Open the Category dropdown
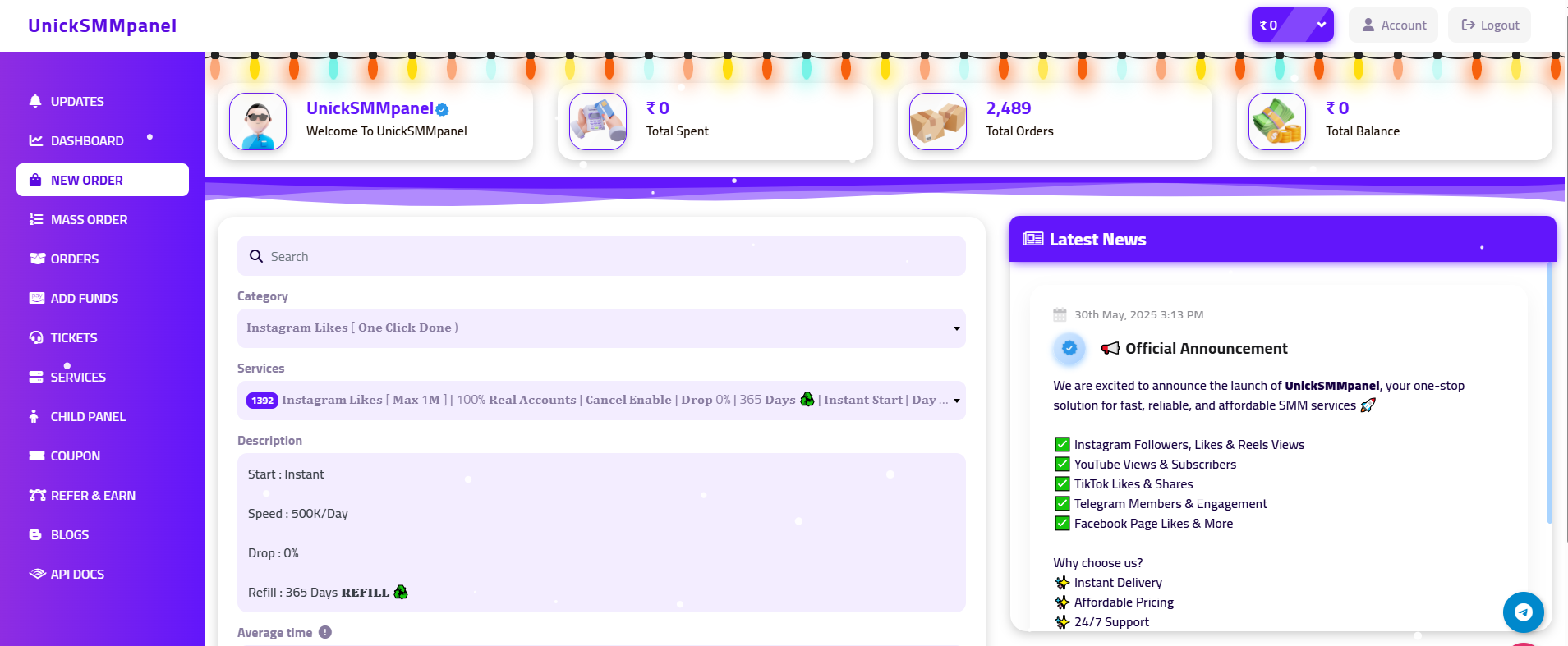1568x646 pixels. [601, 328]
